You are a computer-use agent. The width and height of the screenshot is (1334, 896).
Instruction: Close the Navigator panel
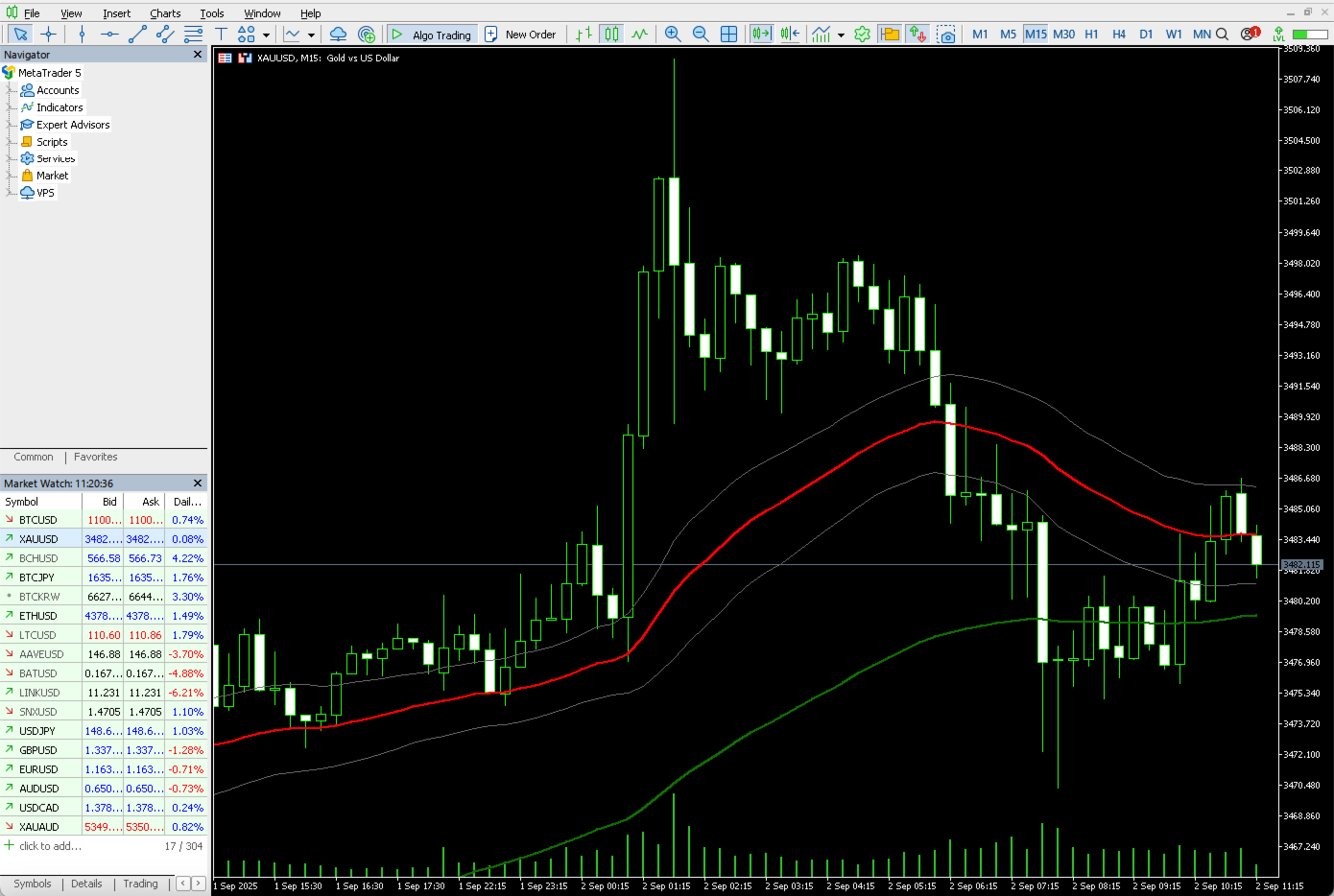198,55
